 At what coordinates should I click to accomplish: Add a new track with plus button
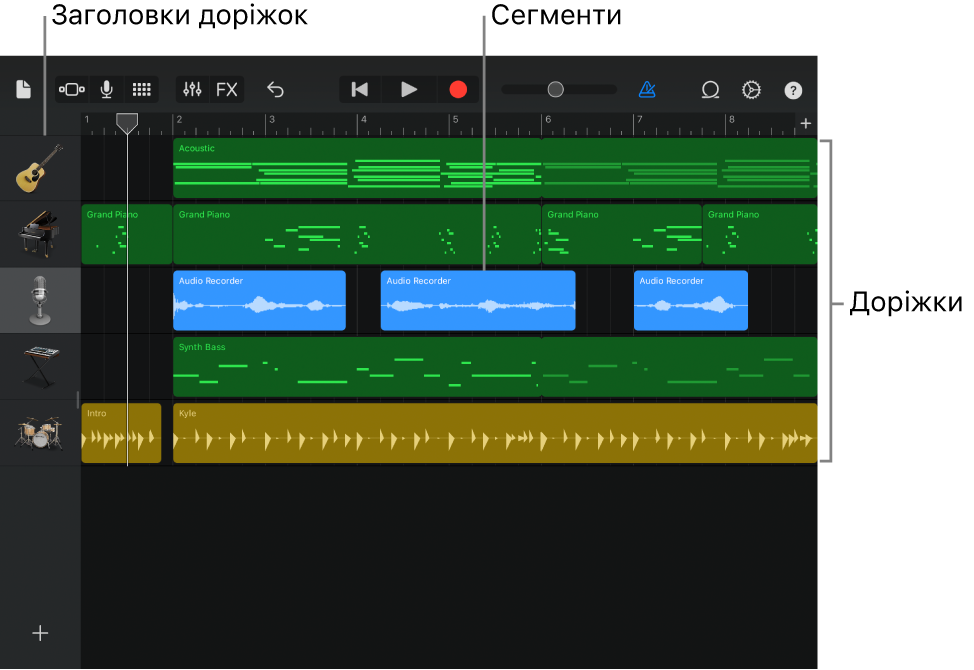(x=40, y=633)
